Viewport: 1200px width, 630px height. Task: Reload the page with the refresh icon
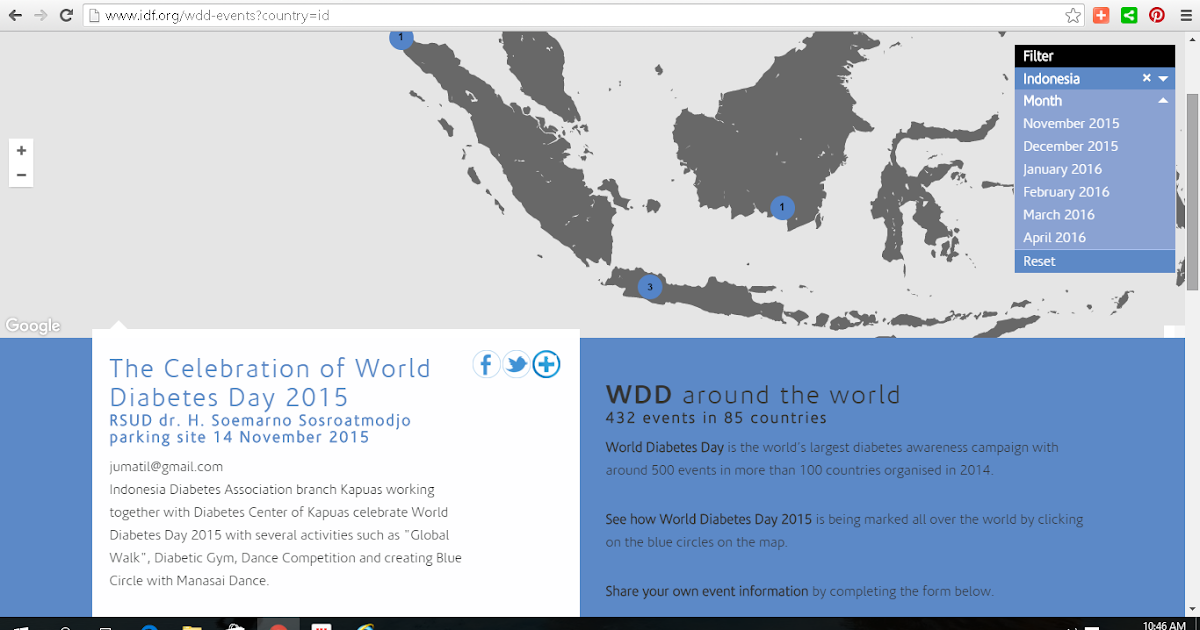pos(66,15)
